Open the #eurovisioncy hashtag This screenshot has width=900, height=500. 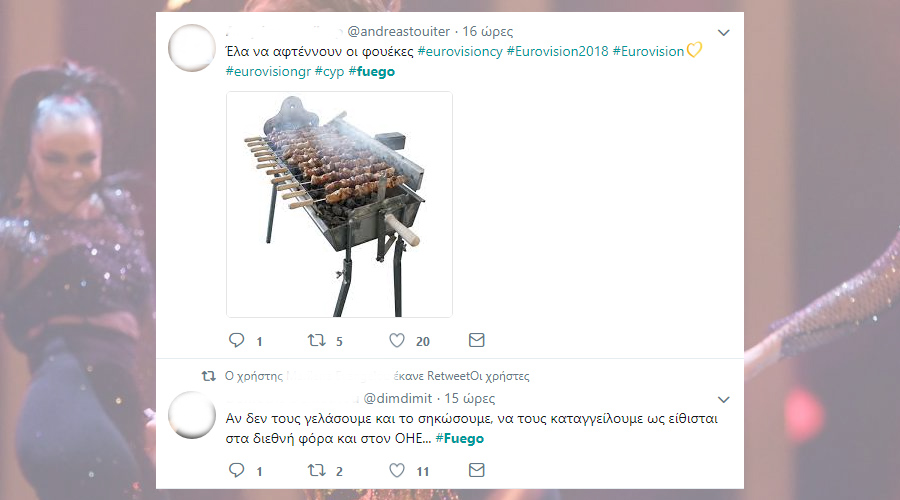(x=460, y=51)
